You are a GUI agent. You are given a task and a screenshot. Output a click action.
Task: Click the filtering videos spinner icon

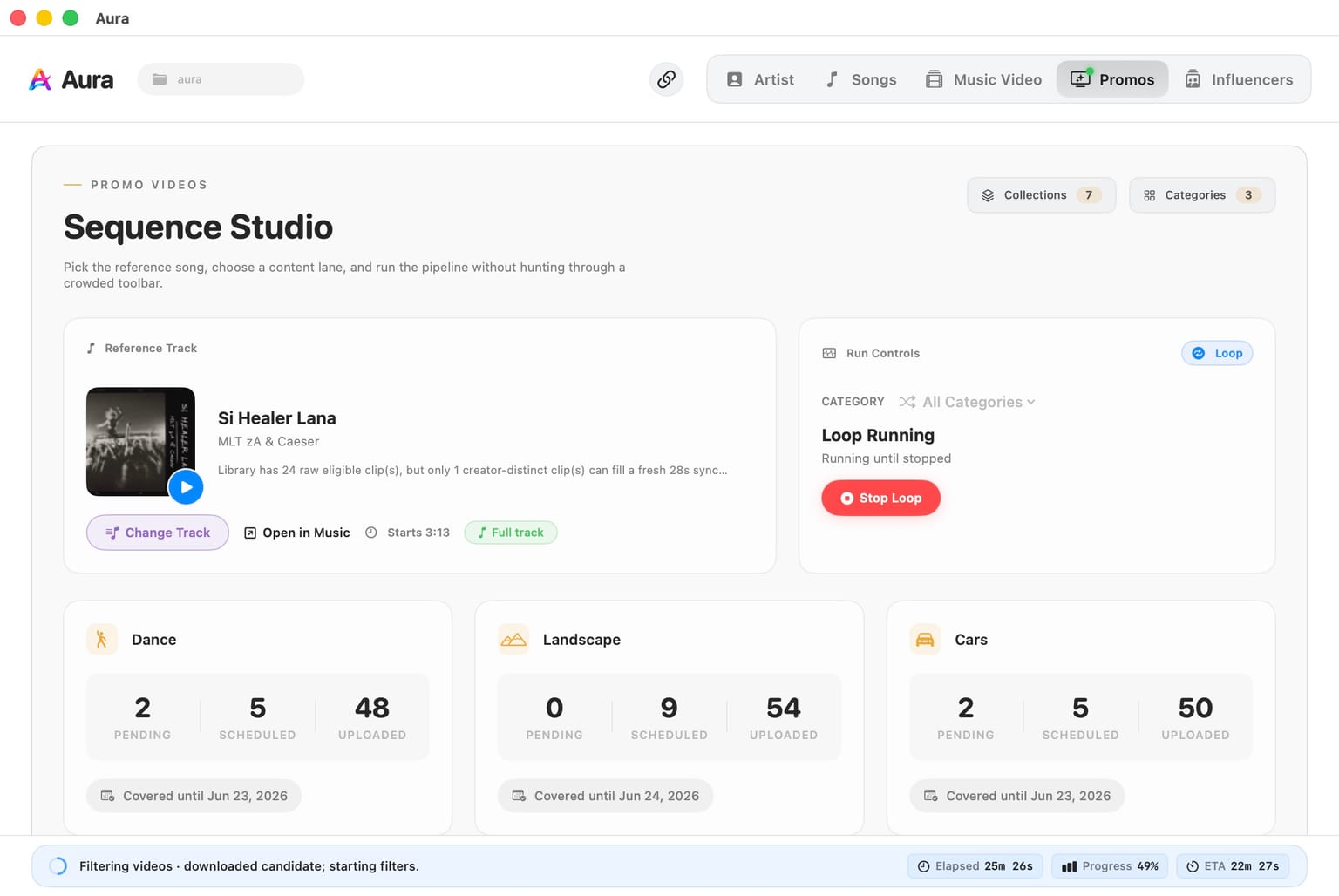tap(58, 866)
